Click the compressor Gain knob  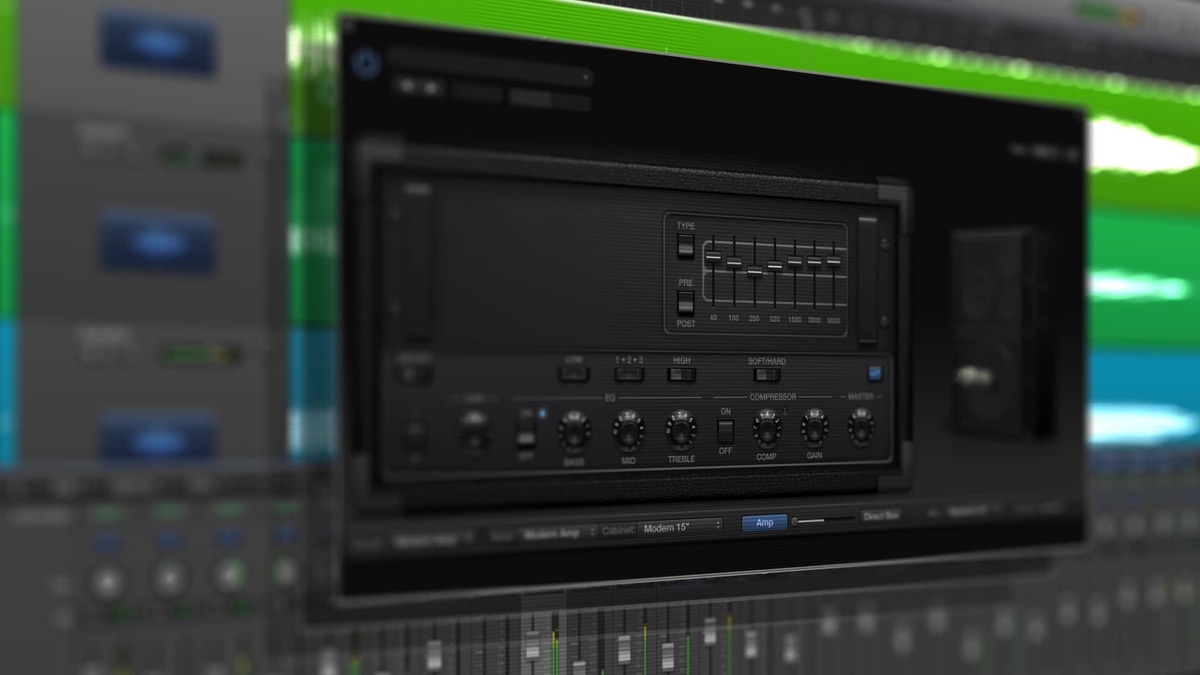pyautogui.click(x=814, y=428)
